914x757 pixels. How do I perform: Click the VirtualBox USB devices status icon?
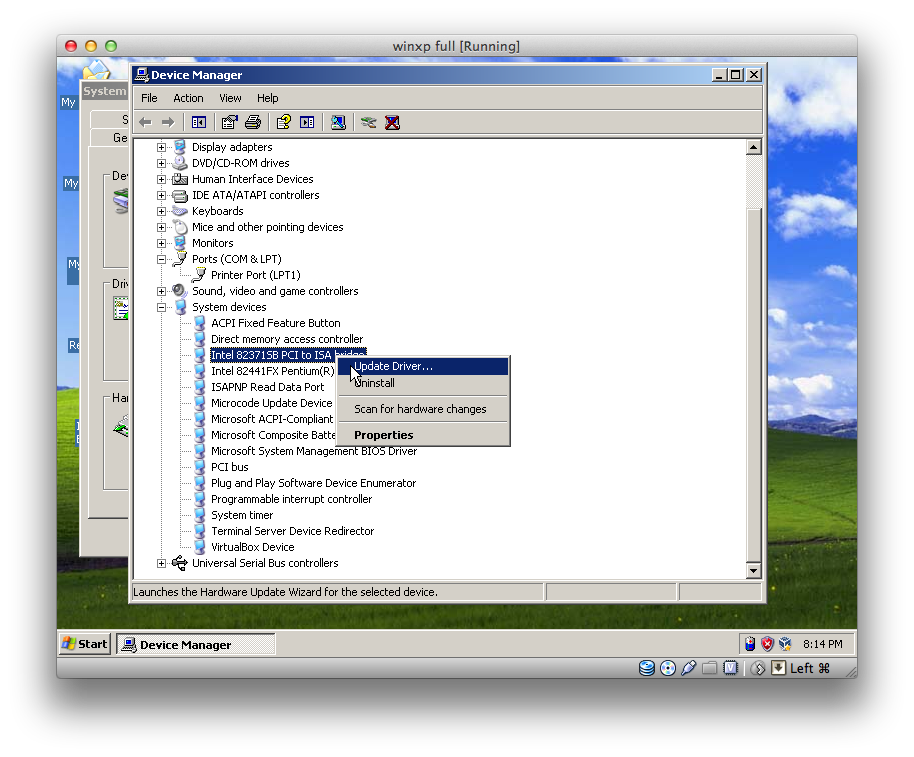688,668
